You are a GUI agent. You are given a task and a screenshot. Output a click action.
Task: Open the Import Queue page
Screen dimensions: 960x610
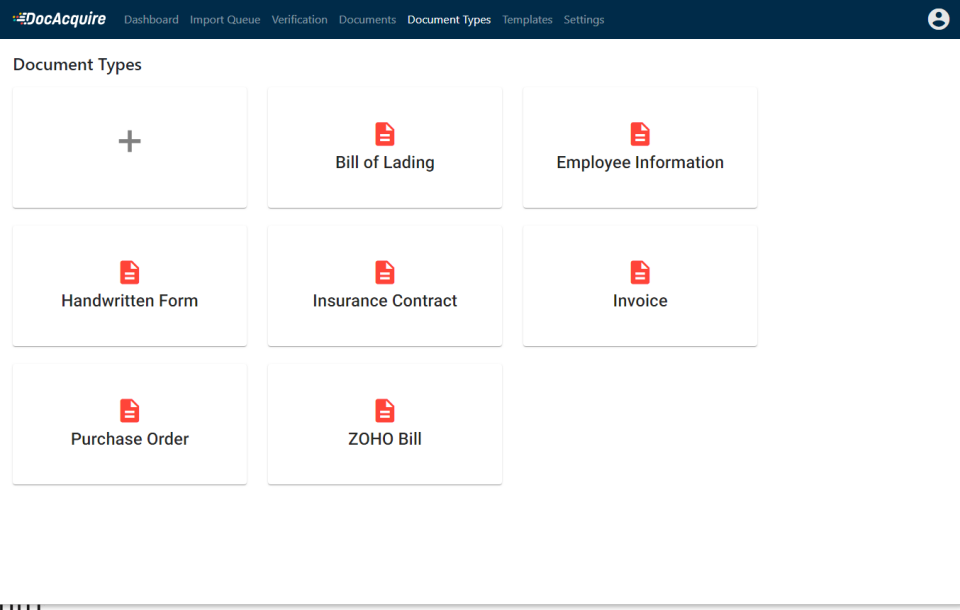tap(225, 20)
